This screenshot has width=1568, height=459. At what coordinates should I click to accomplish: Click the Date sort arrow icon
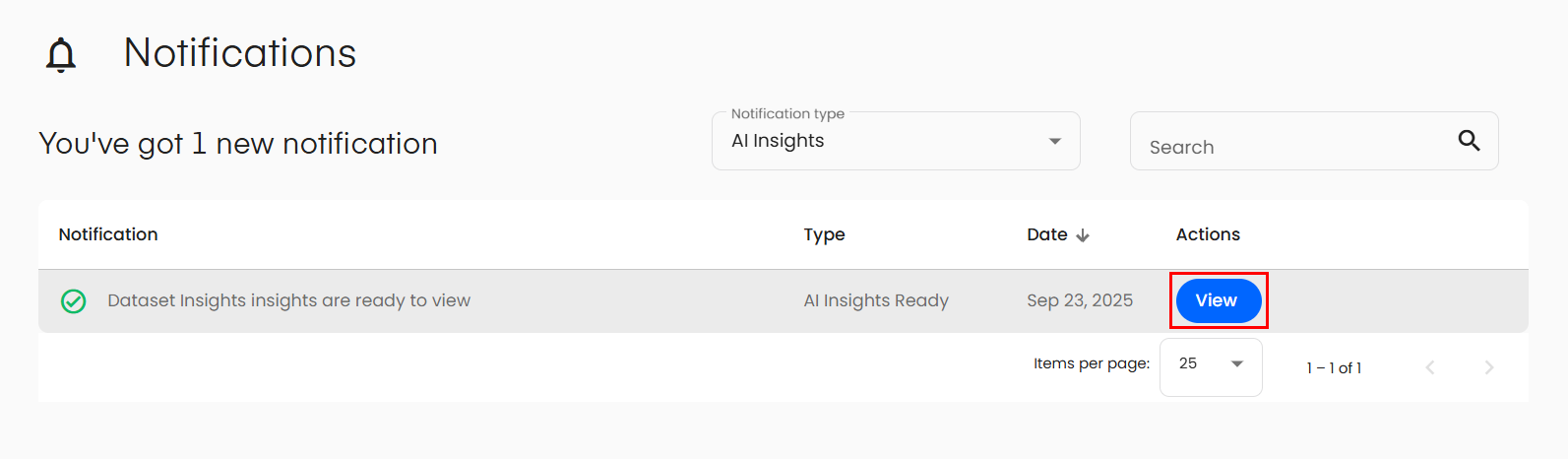(1083, 235)
